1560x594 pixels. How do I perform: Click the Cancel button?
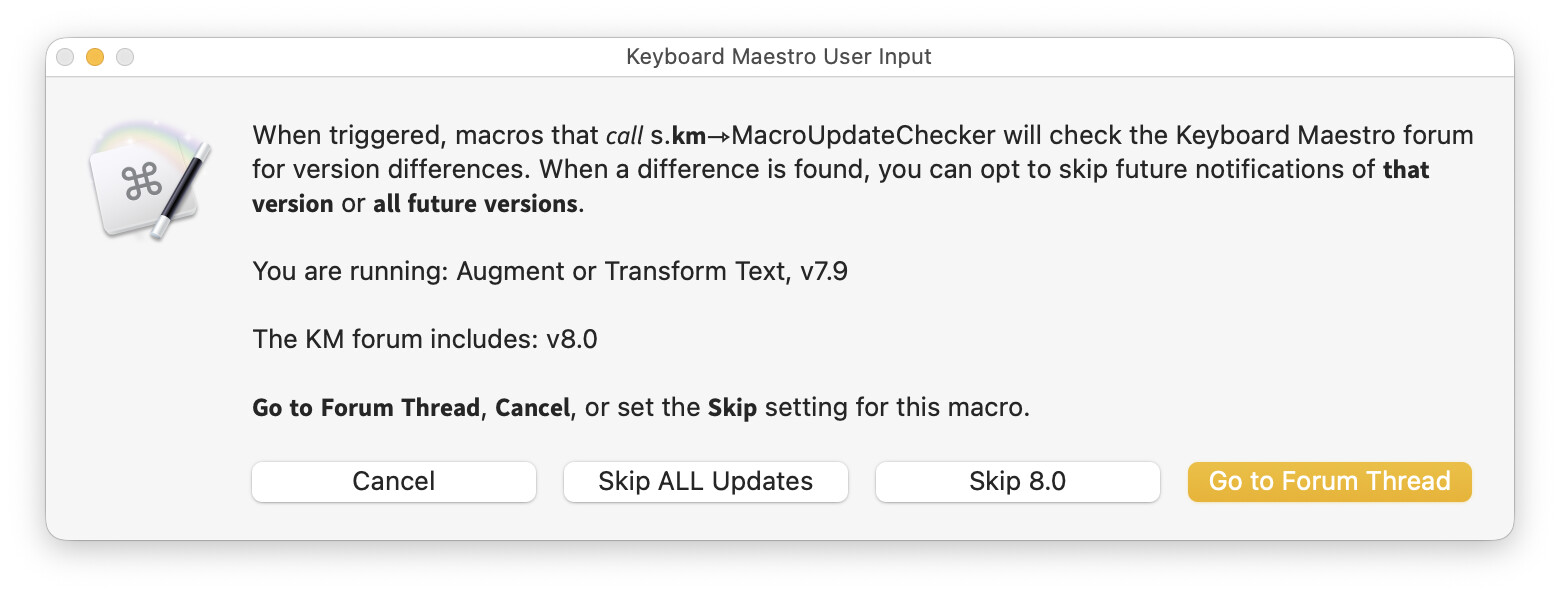point(393,481)
